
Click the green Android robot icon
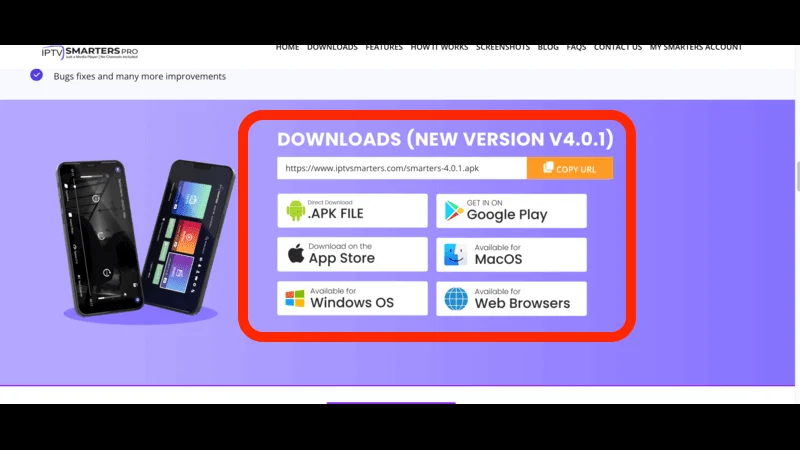[x=295, y=210]
